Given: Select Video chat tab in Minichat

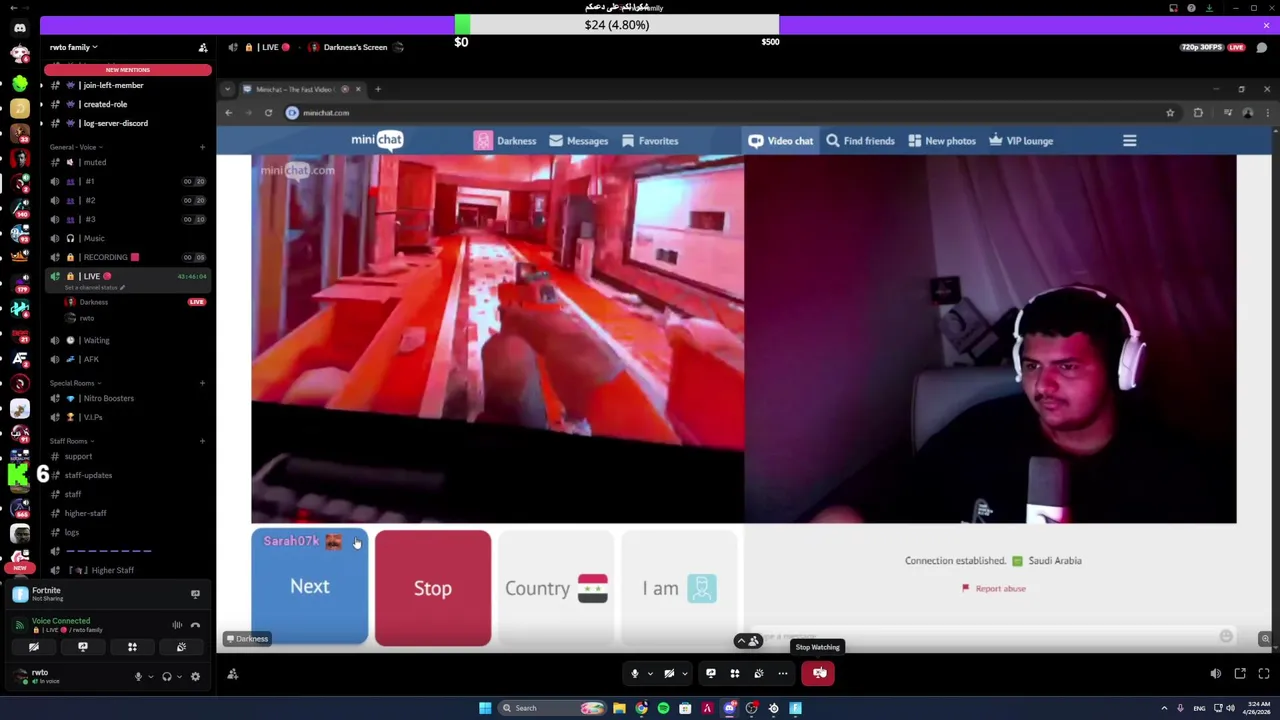Looking at the screenshot, I should 780,141.
